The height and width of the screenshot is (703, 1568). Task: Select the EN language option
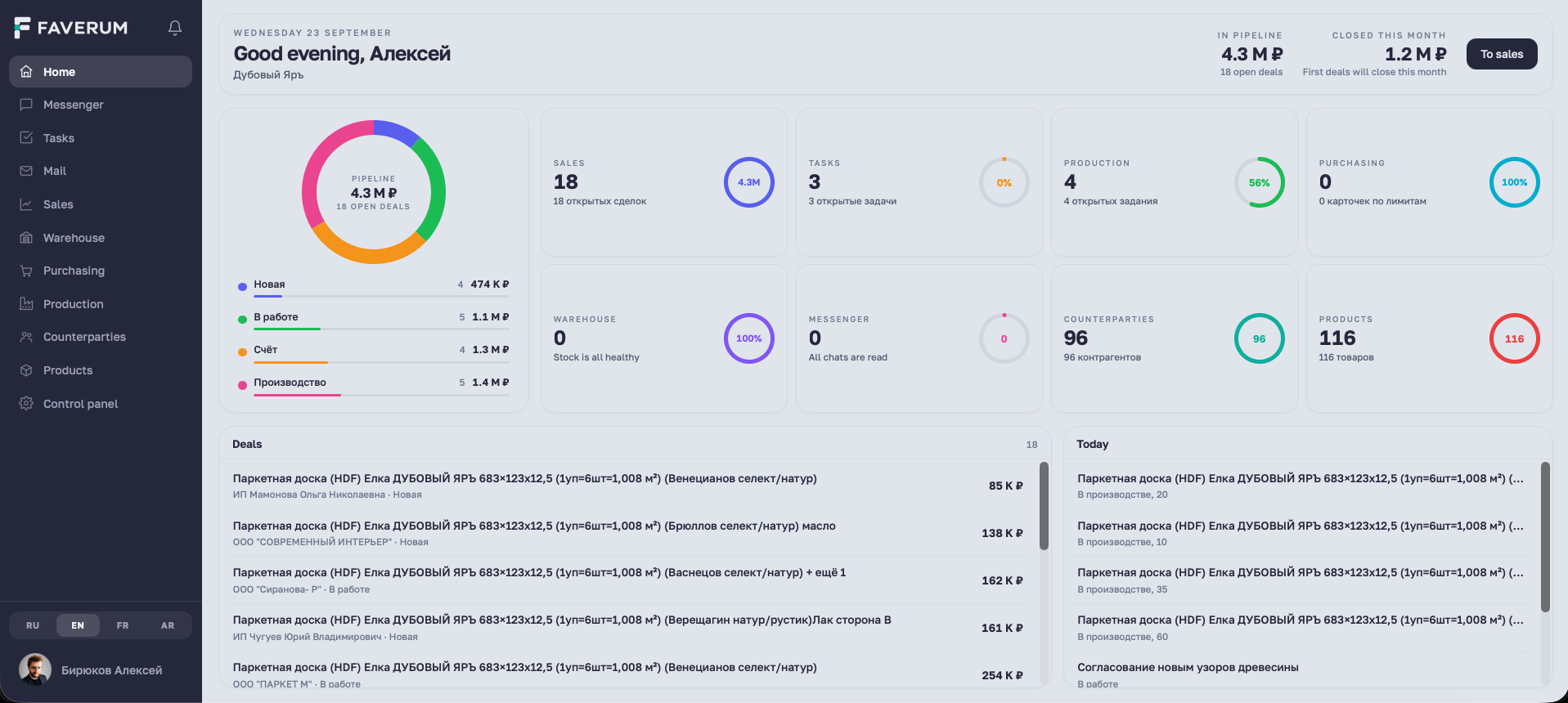78,625
